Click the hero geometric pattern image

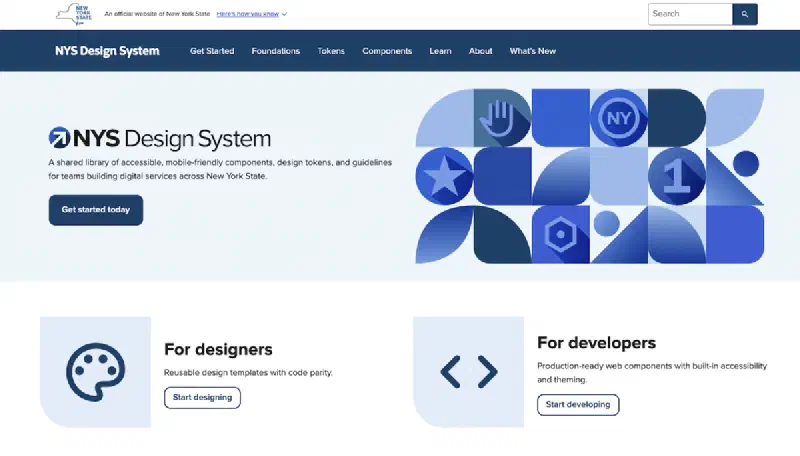tap(590, 176)
